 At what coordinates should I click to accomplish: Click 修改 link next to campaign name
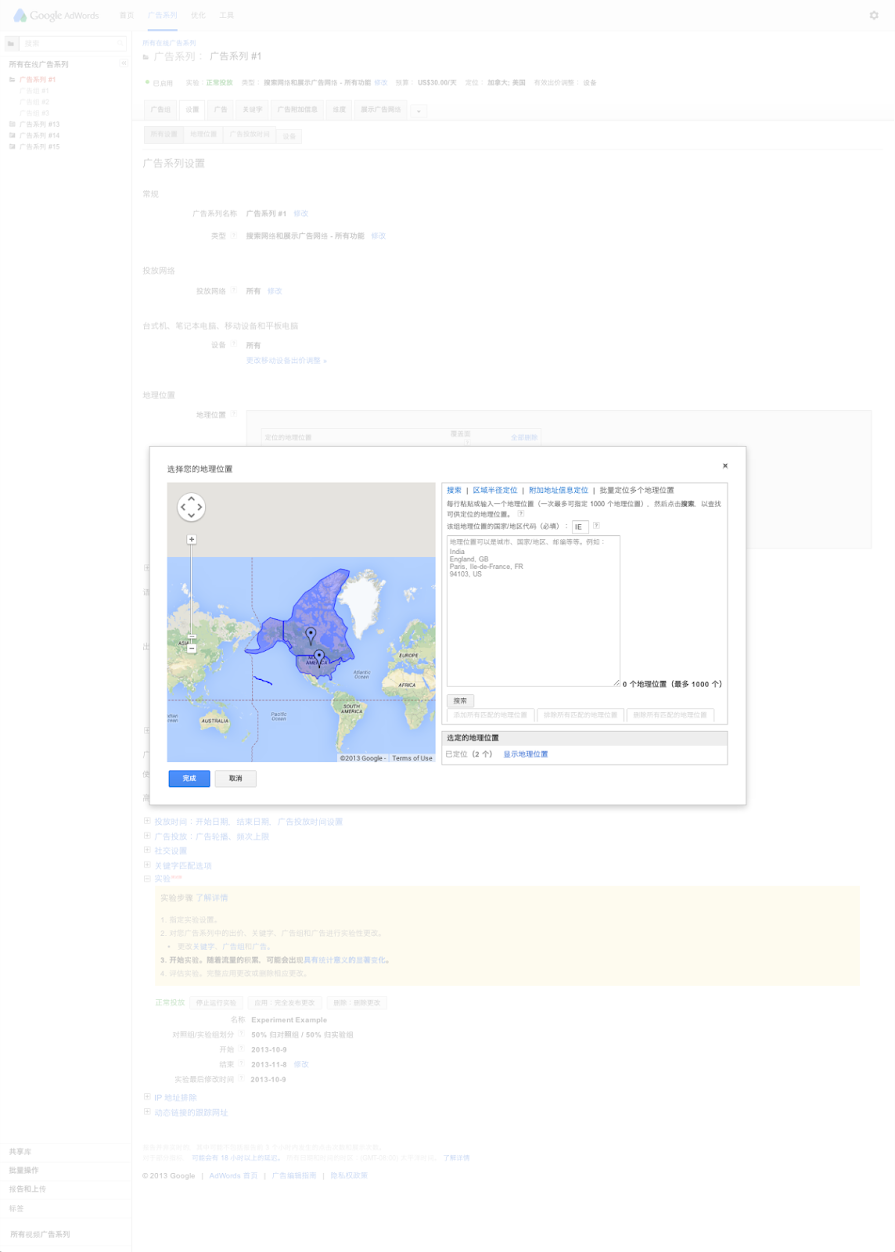click(301, 213)
